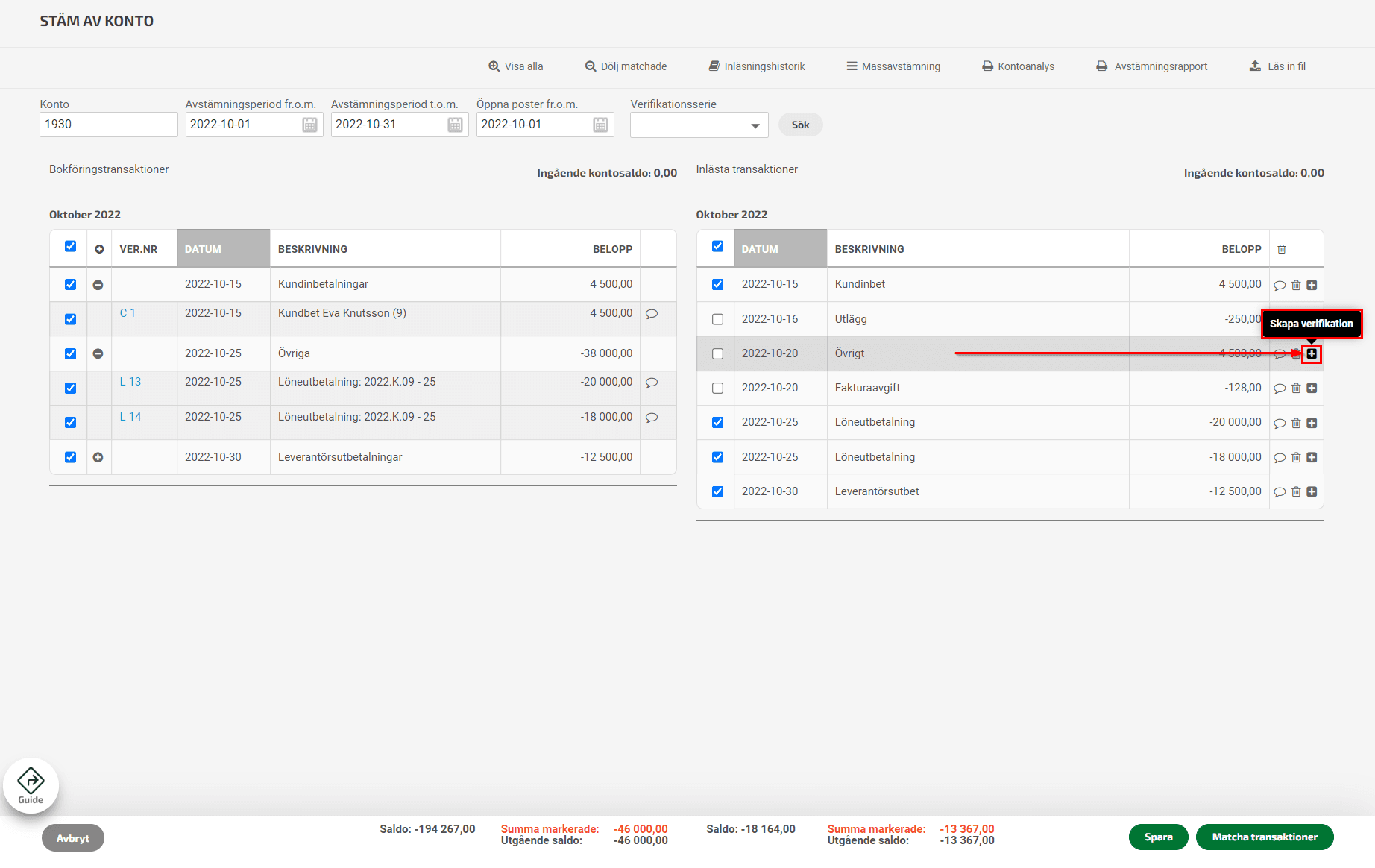The image size is (1375, 868).
Task: Open the Guide helper button
Action: coord(31,785)
